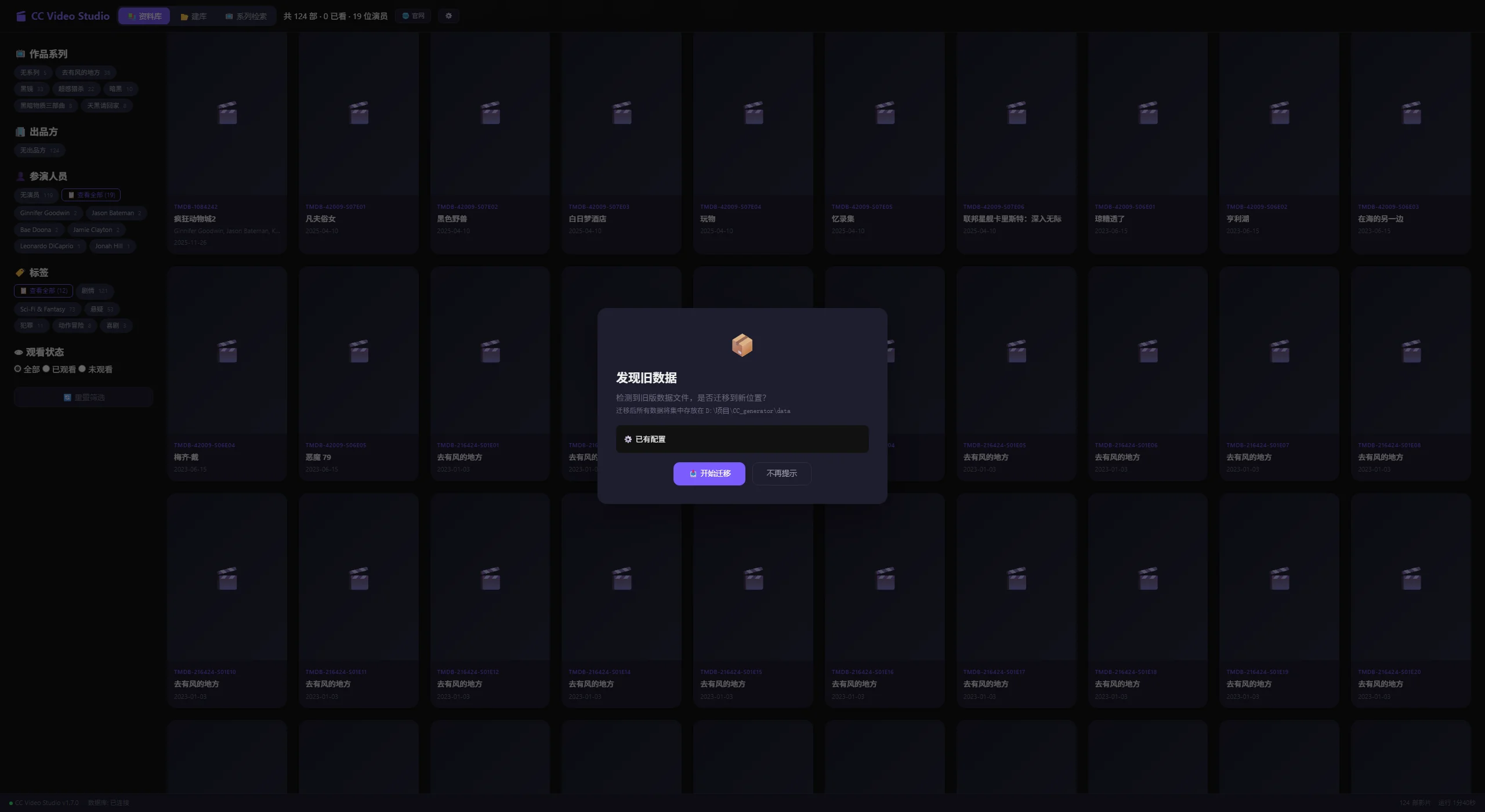Filter by series 黑暗物质三部曲
Viewport: 1485px width, 812px height.
point(46,106)
